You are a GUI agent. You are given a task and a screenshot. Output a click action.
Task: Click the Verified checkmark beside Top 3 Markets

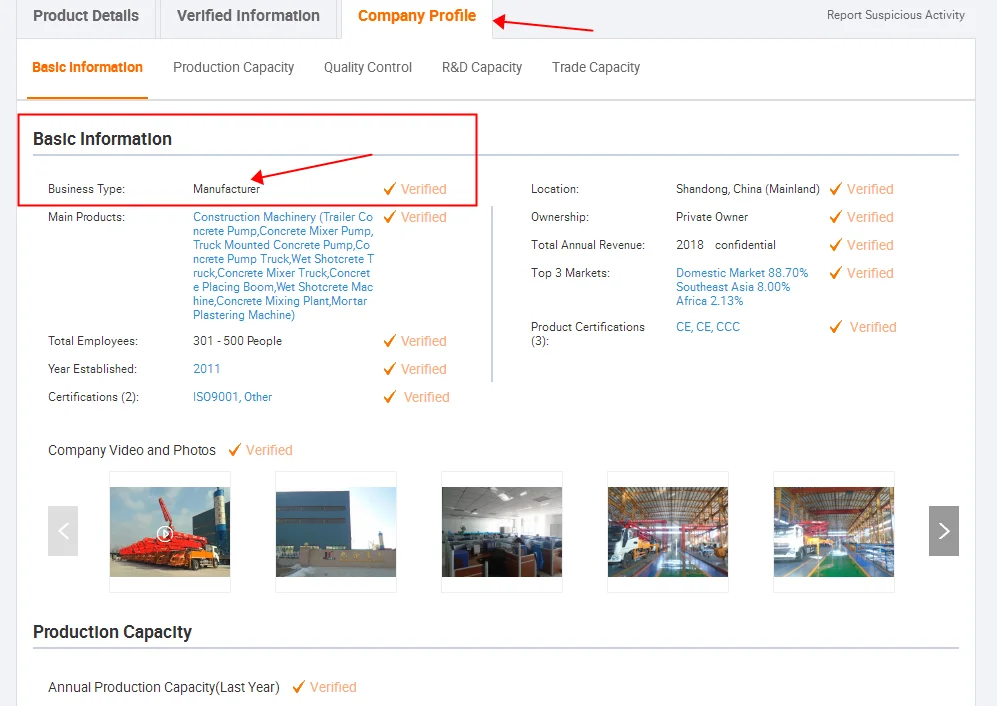tap(837, 273)
